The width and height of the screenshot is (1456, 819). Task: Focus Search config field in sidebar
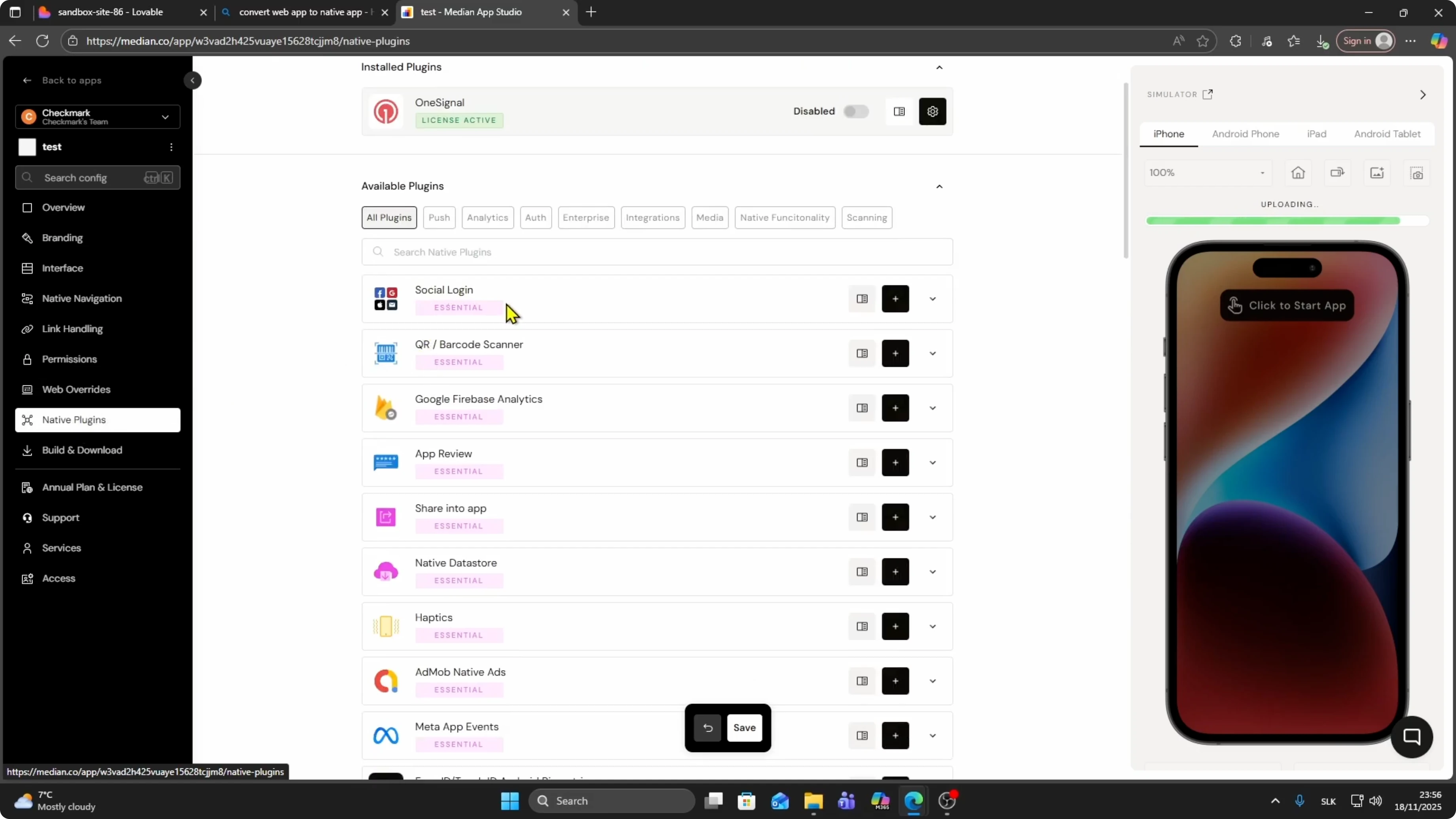pos(97,178)
